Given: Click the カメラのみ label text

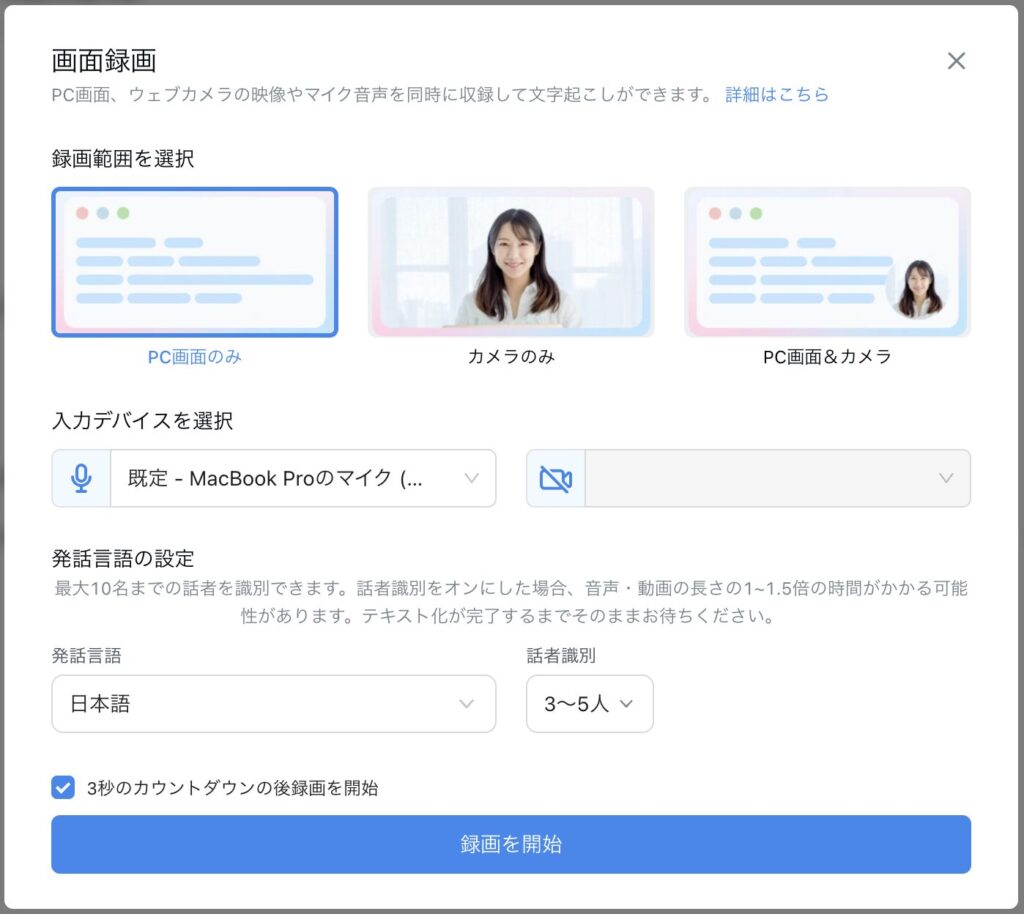Looking at the screenshot, I should click(511, 356).
